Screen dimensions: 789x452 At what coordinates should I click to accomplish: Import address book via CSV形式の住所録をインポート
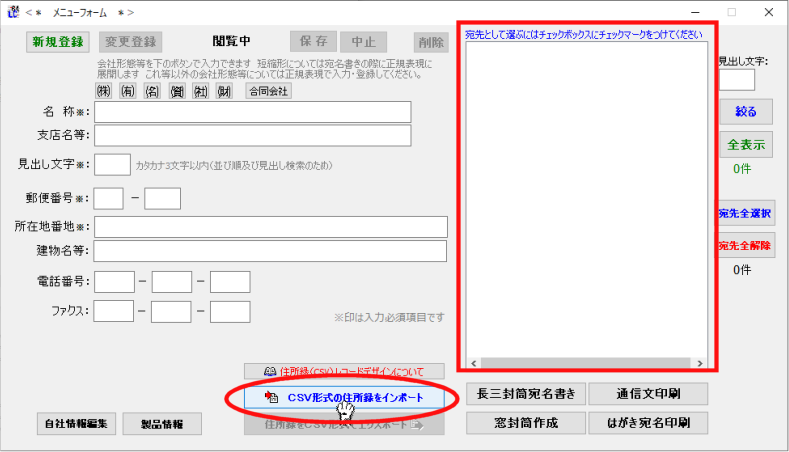point(343,397)
